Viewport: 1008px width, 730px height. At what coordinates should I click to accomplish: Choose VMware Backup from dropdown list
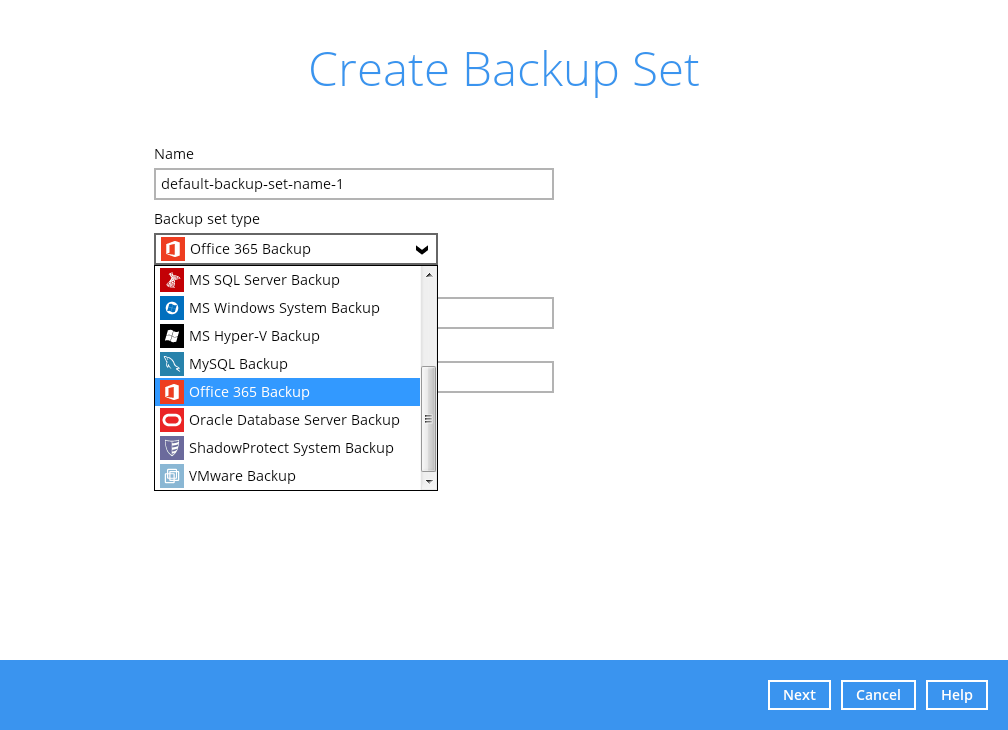click(287, 476)
